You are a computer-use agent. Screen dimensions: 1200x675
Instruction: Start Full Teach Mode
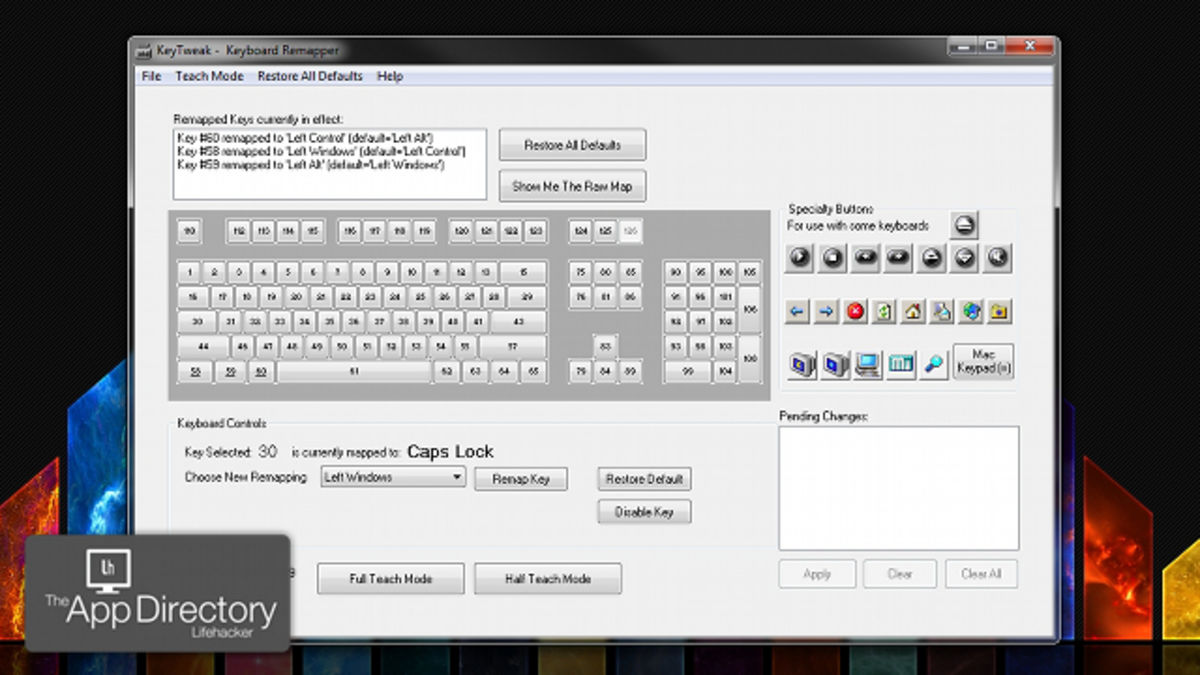pyautogui.click(x=390, y=579)
